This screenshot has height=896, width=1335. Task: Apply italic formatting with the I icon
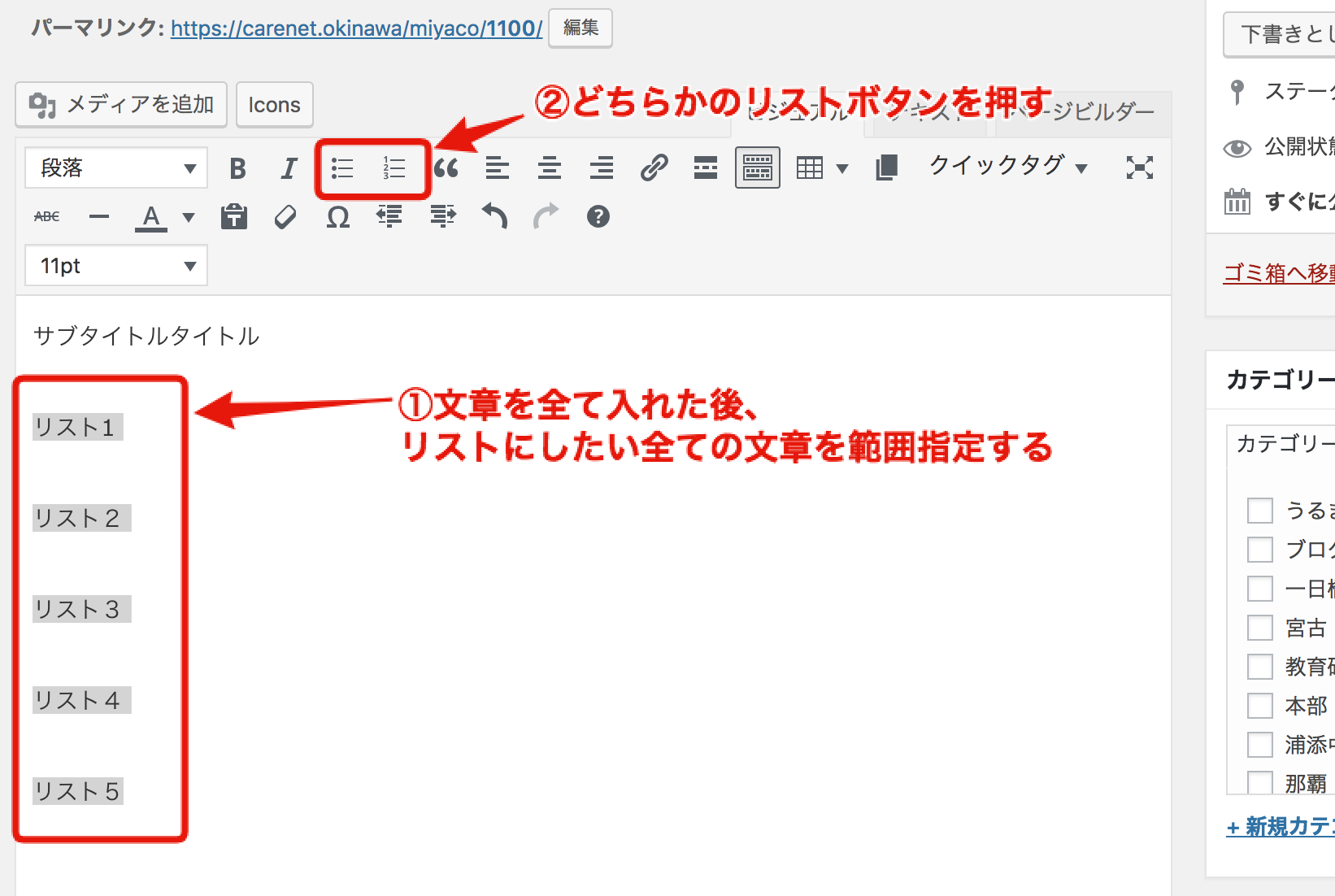289,168
